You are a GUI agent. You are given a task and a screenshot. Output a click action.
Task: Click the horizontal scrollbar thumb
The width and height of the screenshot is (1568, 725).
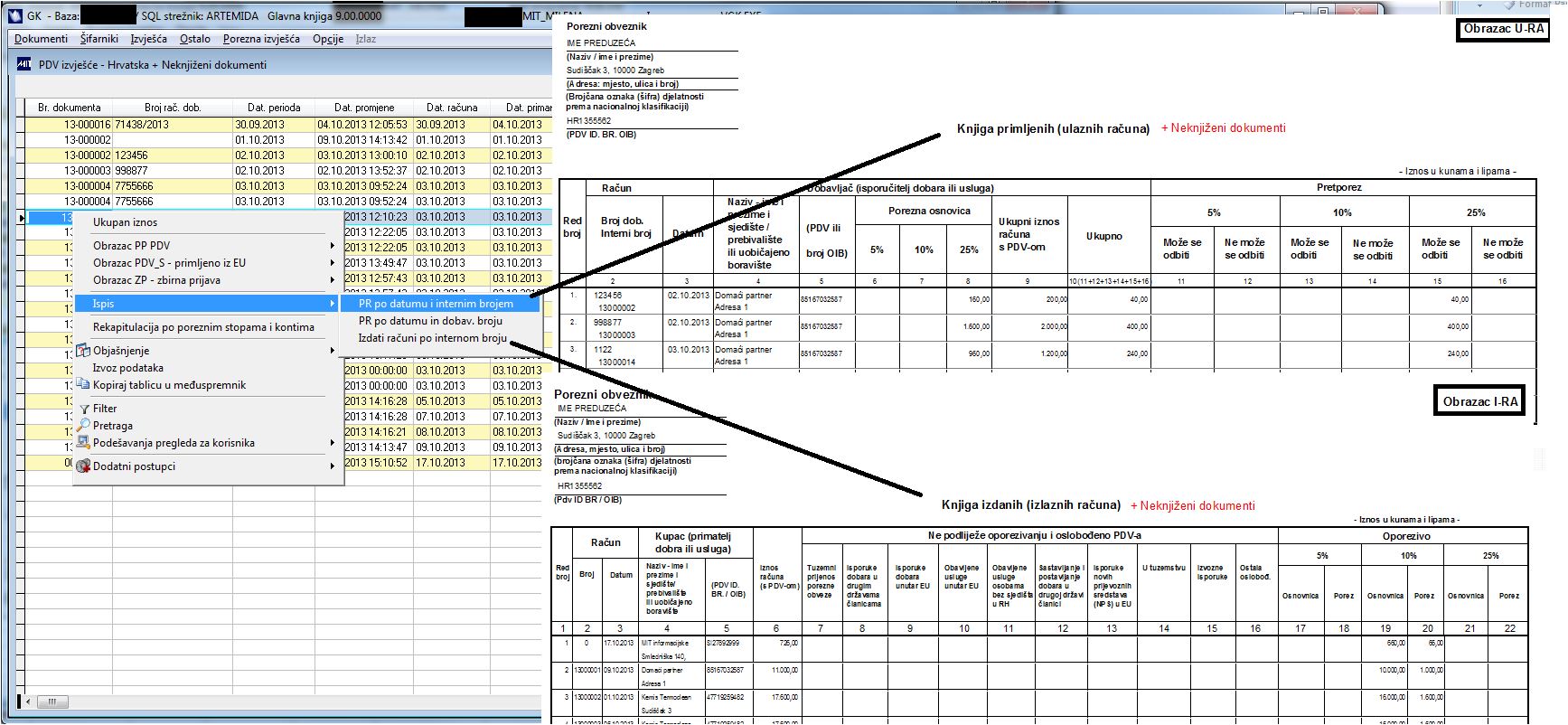click(x=52, y=701)
